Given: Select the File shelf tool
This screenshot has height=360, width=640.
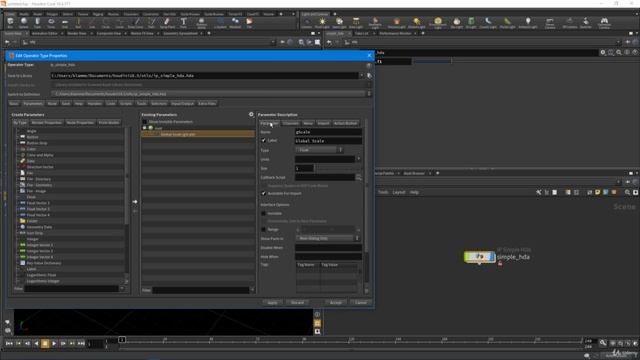Looking at the screenshot, I should coord(249,23).
